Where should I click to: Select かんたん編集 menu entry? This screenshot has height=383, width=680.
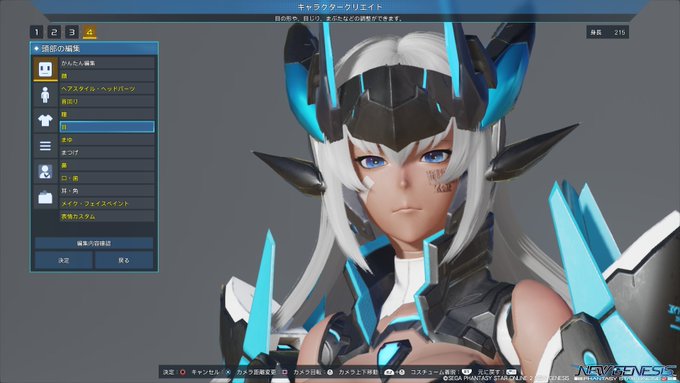coord(107,63)
